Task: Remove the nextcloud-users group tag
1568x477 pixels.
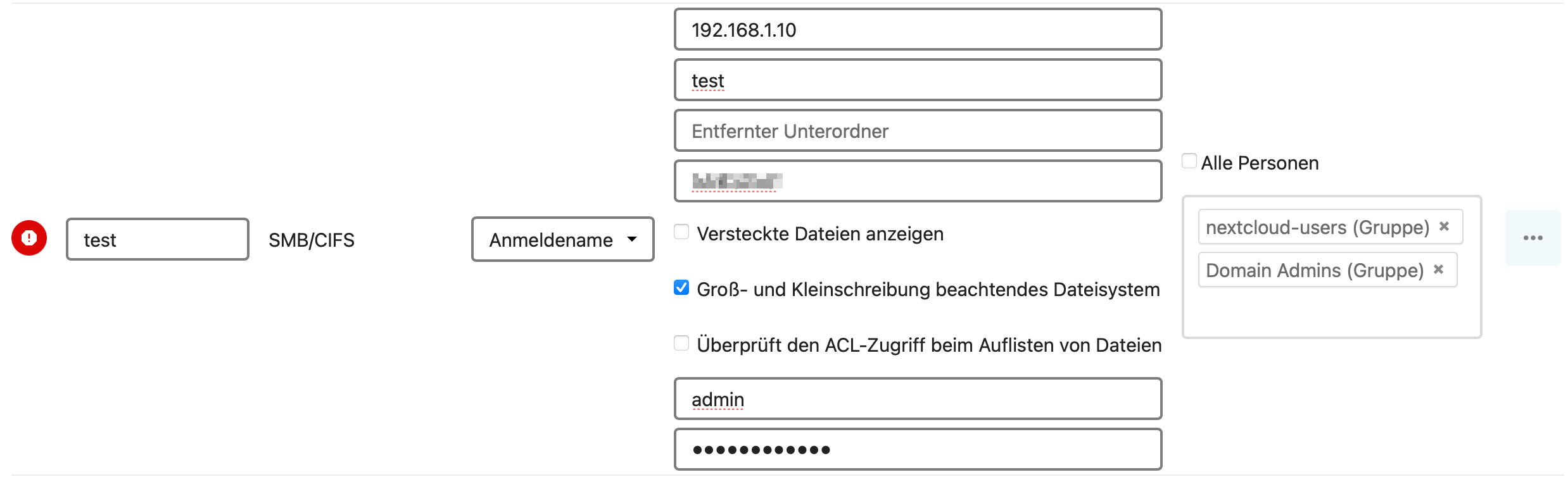Action: (x=1445, y=226)
